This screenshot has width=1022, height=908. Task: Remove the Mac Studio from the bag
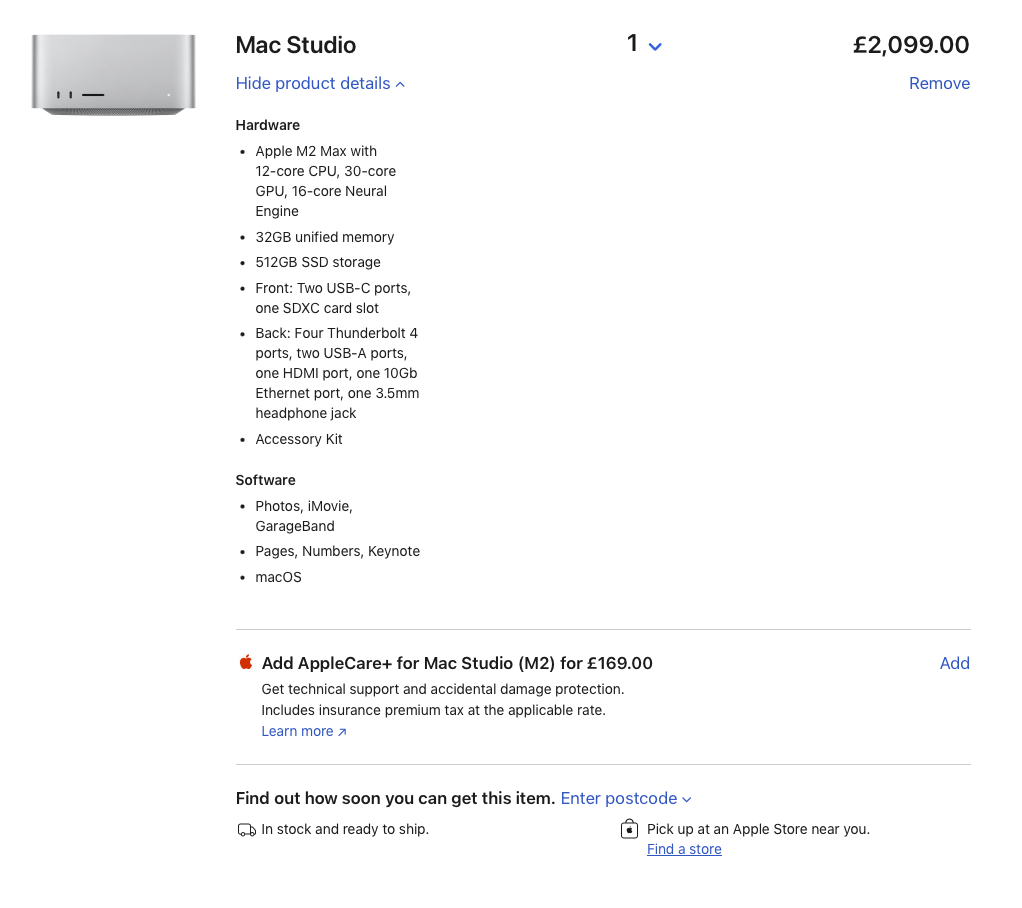click(938, 84)
